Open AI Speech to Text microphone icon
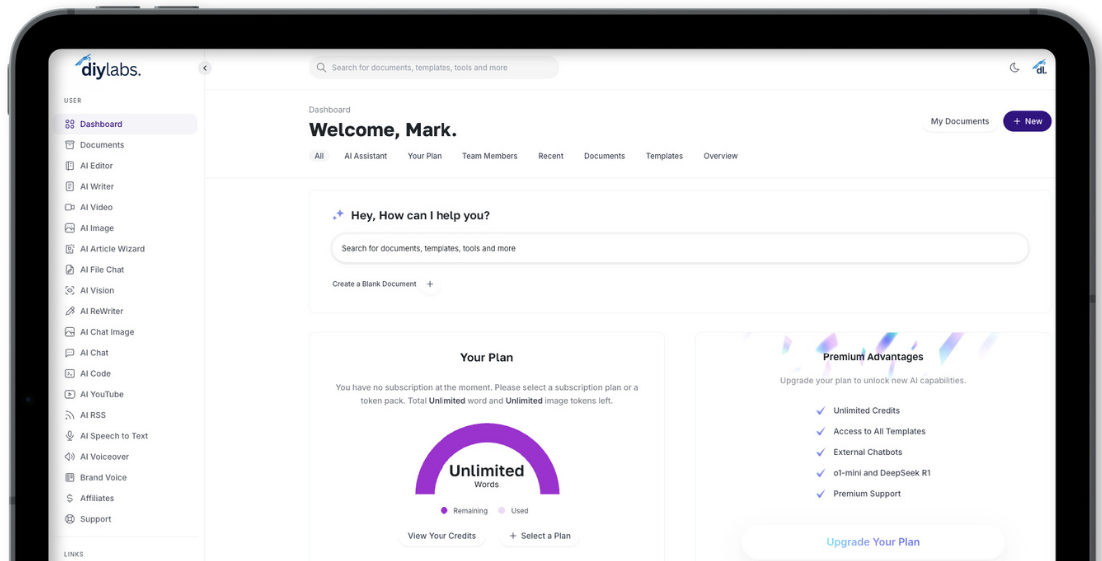Image resolution: width=1102 pixels, height=561 pixels. tap(70, 436)
